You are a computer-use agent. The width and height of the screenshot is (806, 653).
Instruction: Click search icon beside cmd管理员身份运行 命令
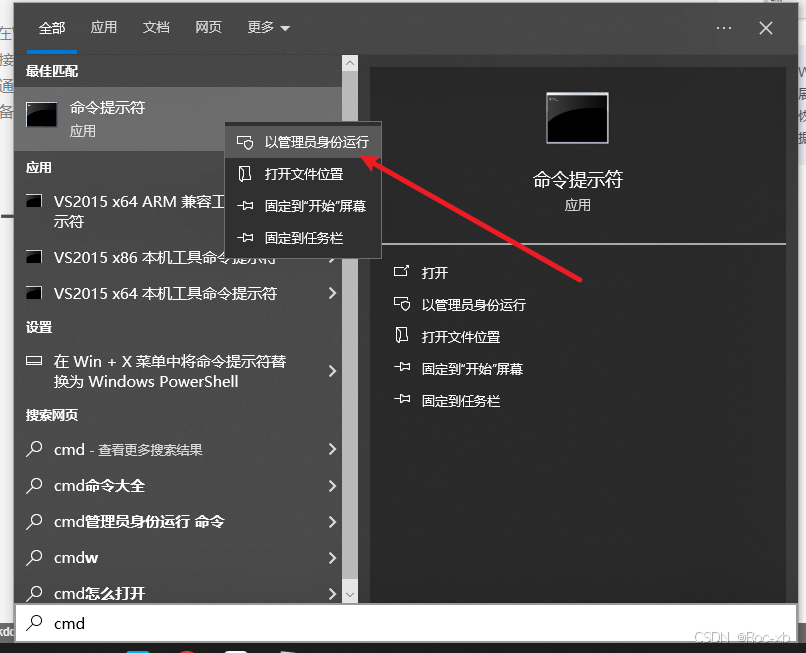[x=34, y=521]
